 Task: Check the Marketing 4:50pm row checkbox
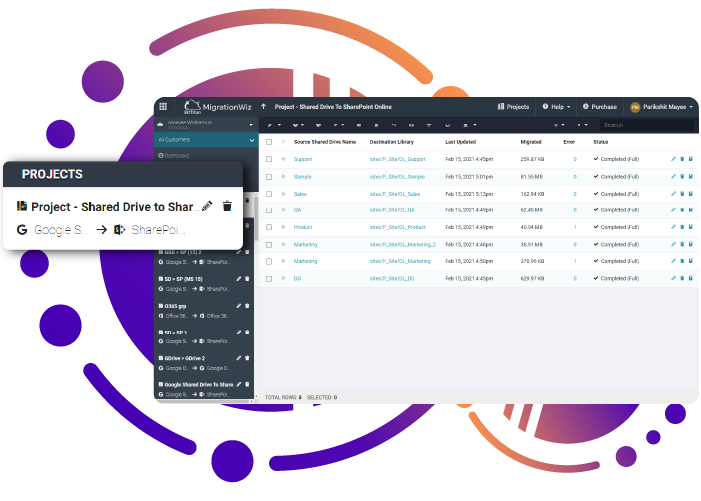pos(269,261)
